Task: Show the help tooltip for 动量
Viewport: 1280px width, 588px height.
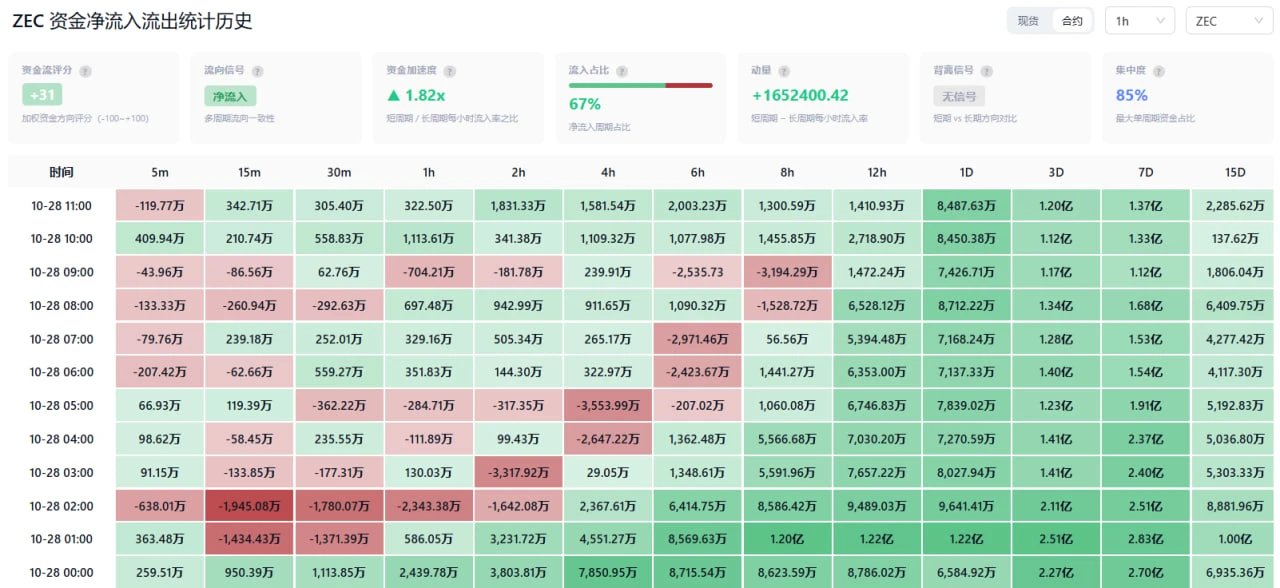Action: tap(784, 71)
